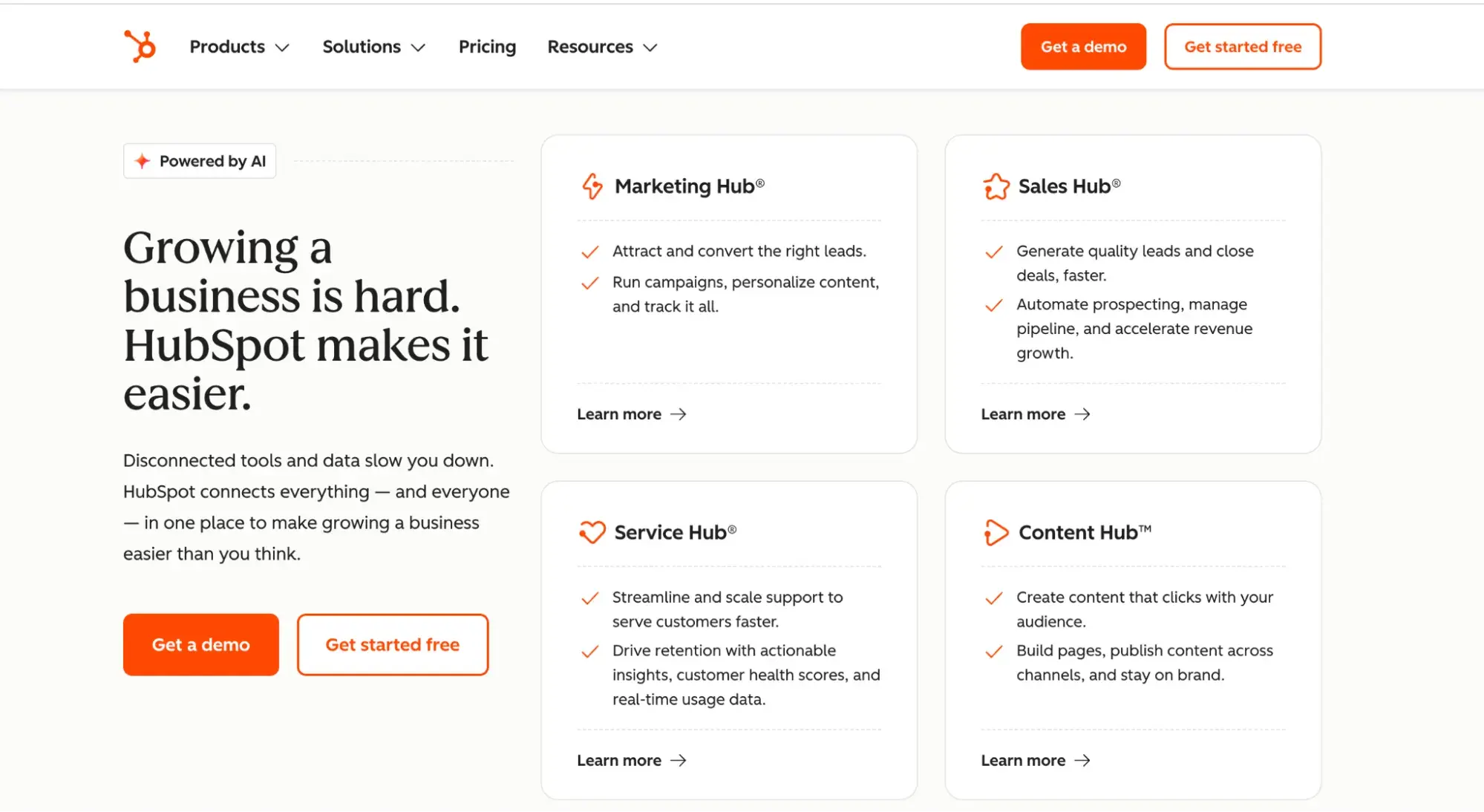
Task: Click checkmark beside 'Create content that clicks'
Action: 994,598
